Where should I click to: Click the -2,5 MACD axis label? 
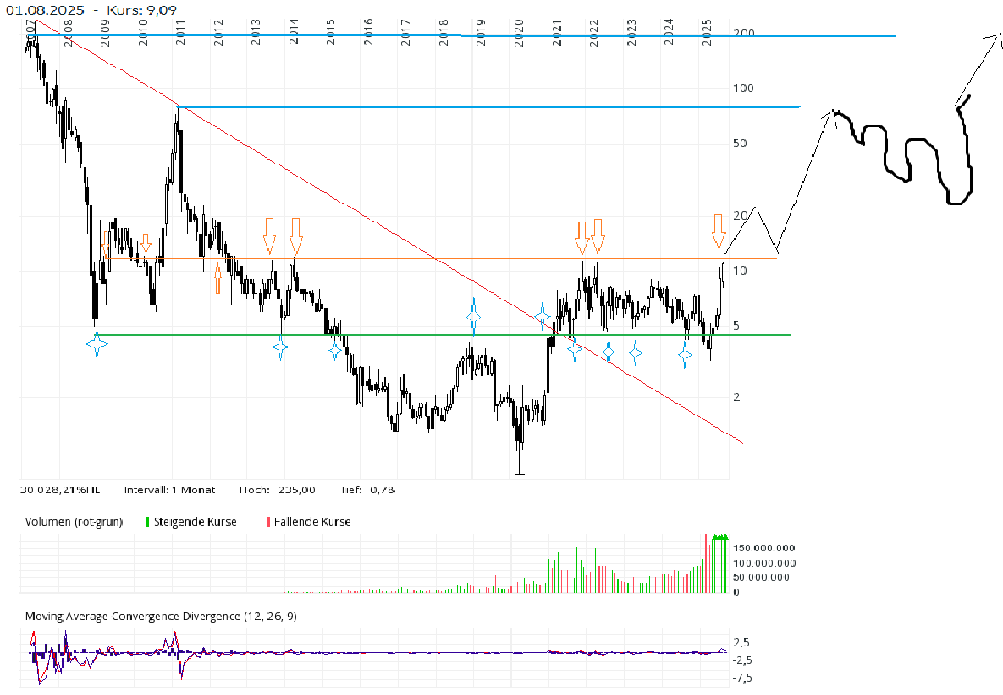(741, 660)
